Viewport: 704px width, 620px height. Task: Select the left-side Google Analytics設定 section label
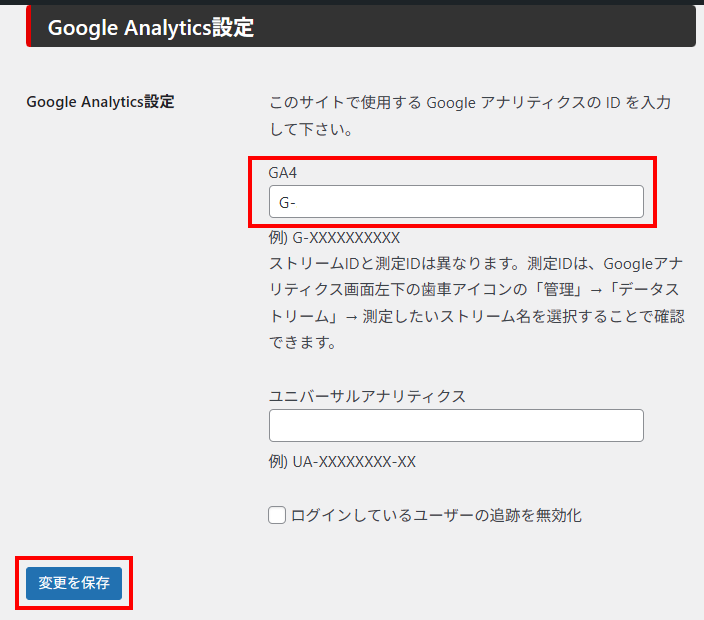[100, 102]
